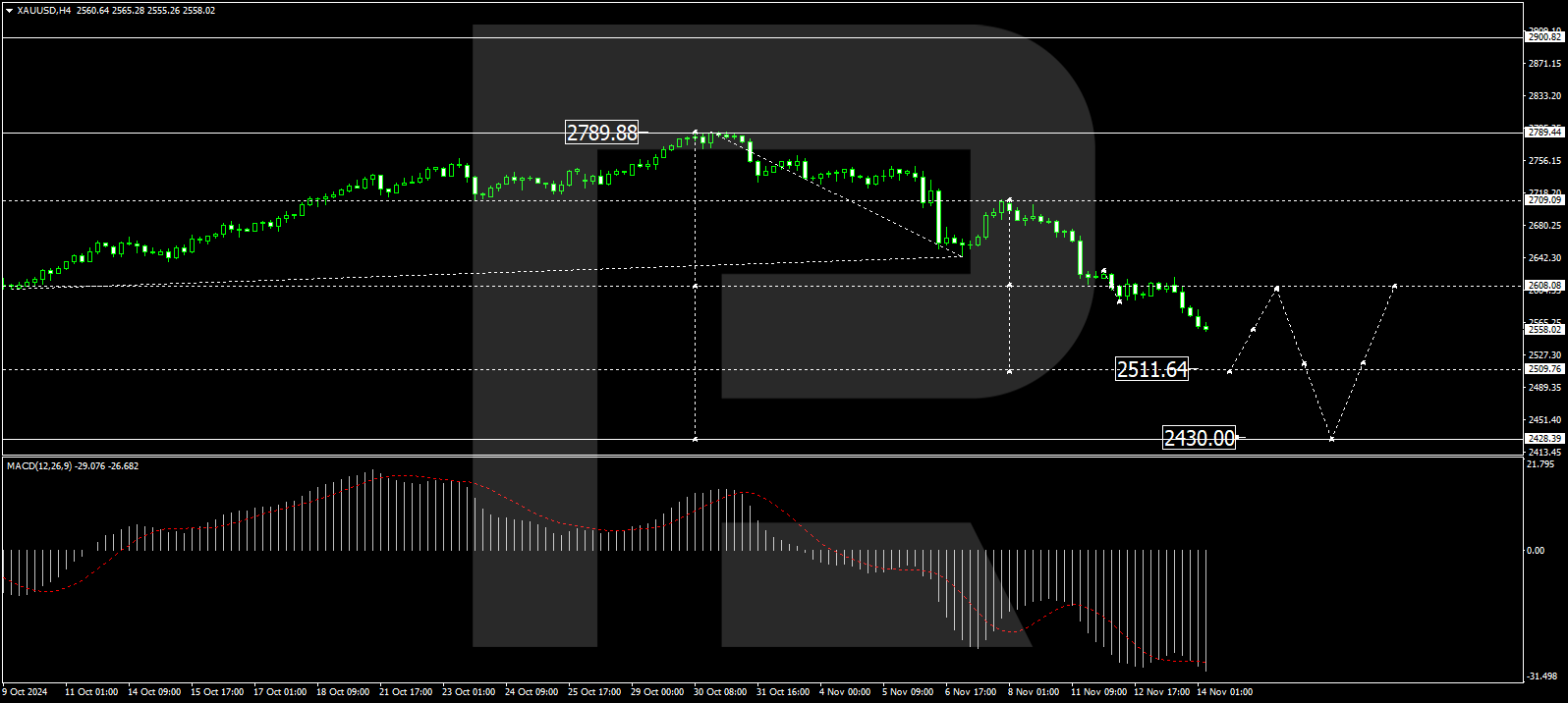
Task: Select the 2789.88 price label on the chart
Action: 602,133
